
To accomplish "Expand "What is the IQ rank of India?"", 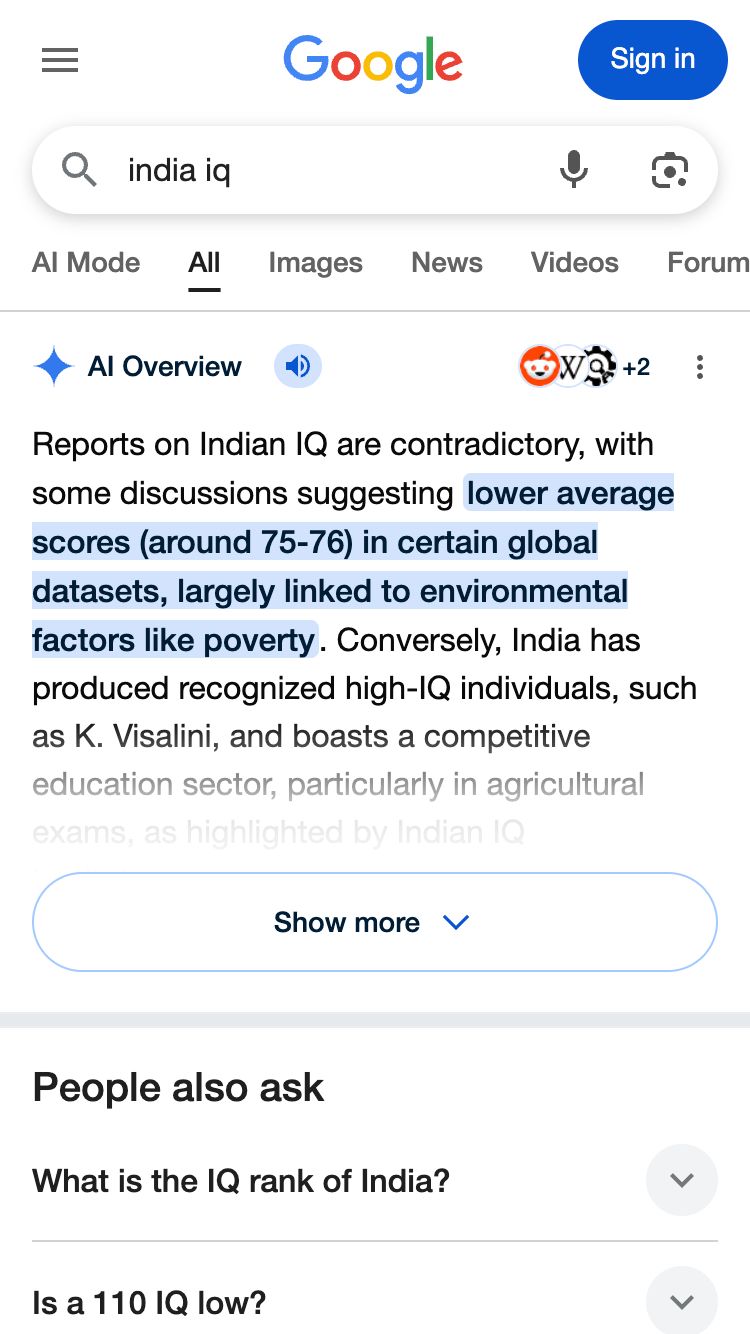I will 681,1180.
